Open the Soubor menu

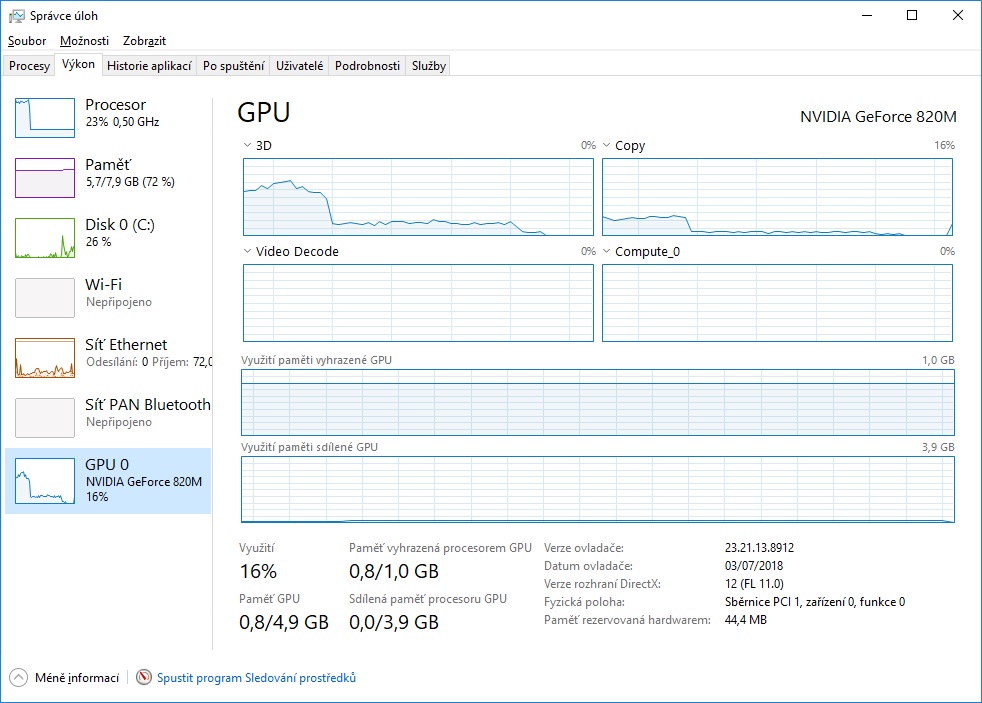pyautogui.click(x=27, y=41)
